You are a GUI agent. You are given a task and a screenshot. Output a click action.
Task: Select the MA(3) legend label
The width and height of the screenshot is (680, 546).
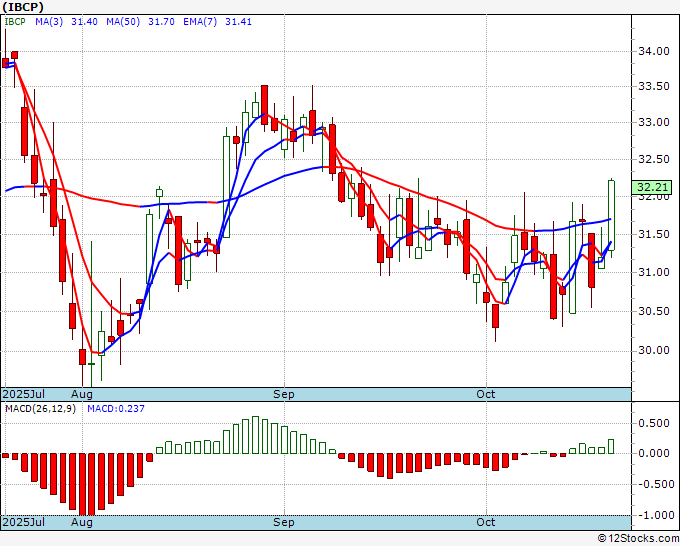pyautogui.click(x=49, y=22)
